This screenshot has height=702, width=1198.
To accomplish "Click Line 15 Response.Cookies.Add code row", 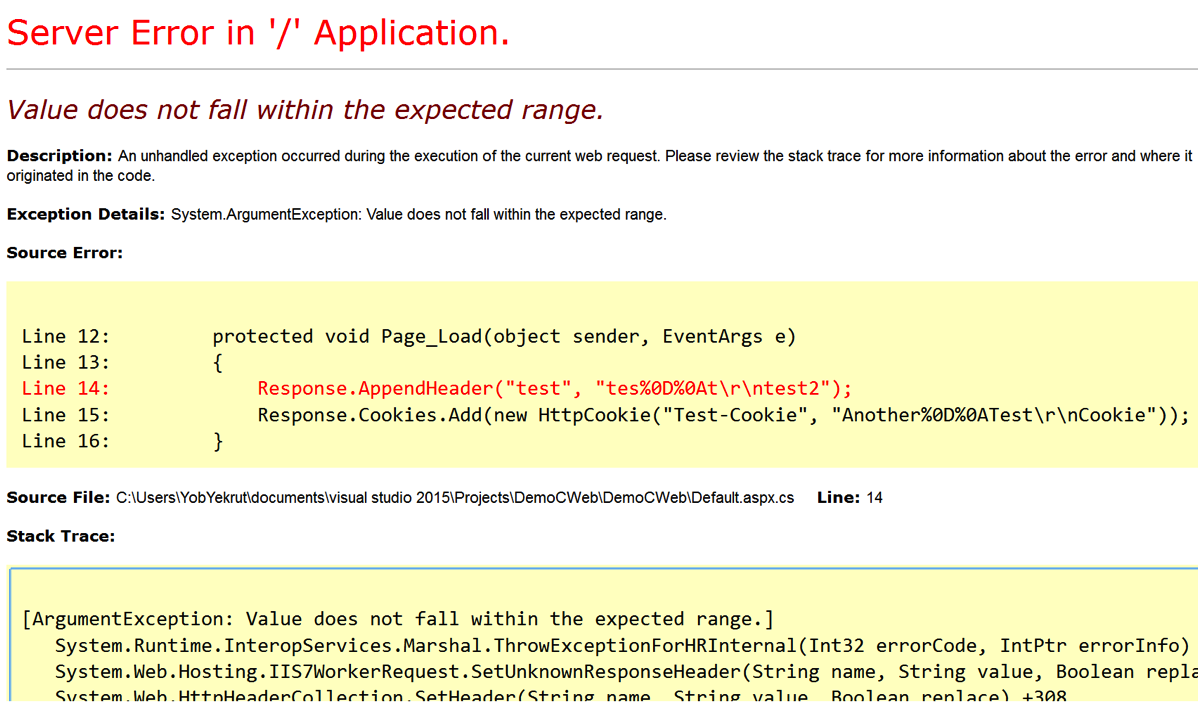I will 605,416.
